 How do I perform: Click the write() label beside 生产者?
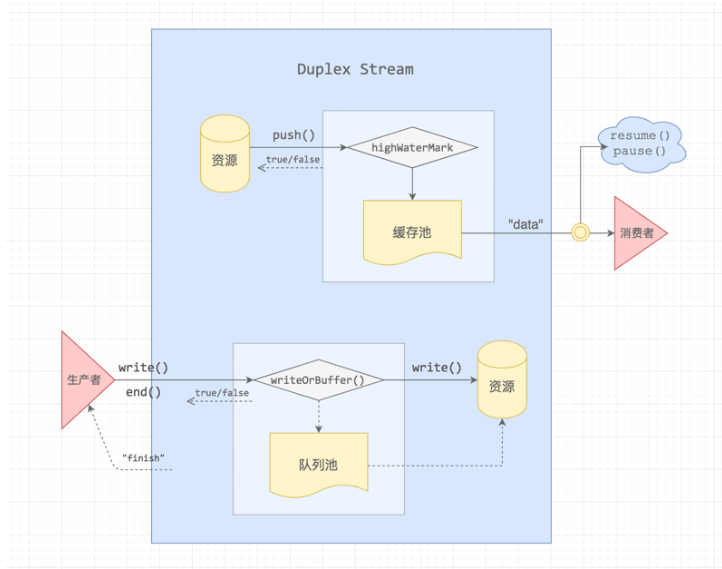[143, 367]
